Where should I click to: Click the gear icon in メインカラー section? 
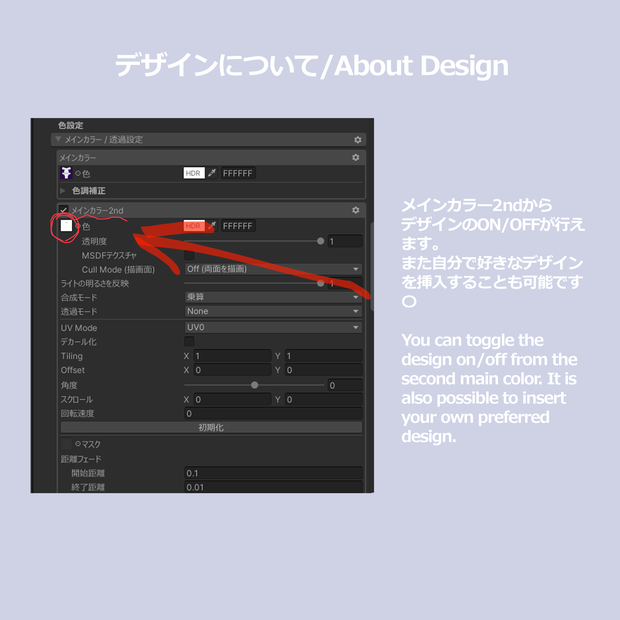355,157
